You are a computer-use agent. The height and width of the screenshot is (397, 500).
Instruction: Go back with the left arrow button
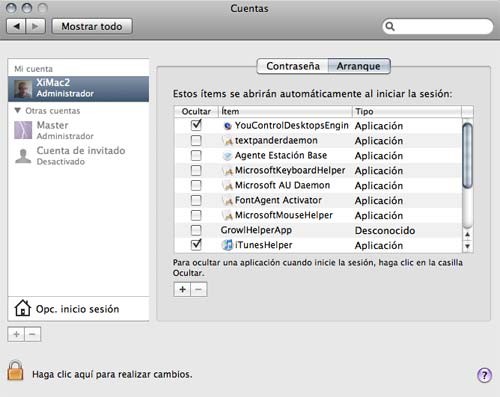(x=17, y=26)
